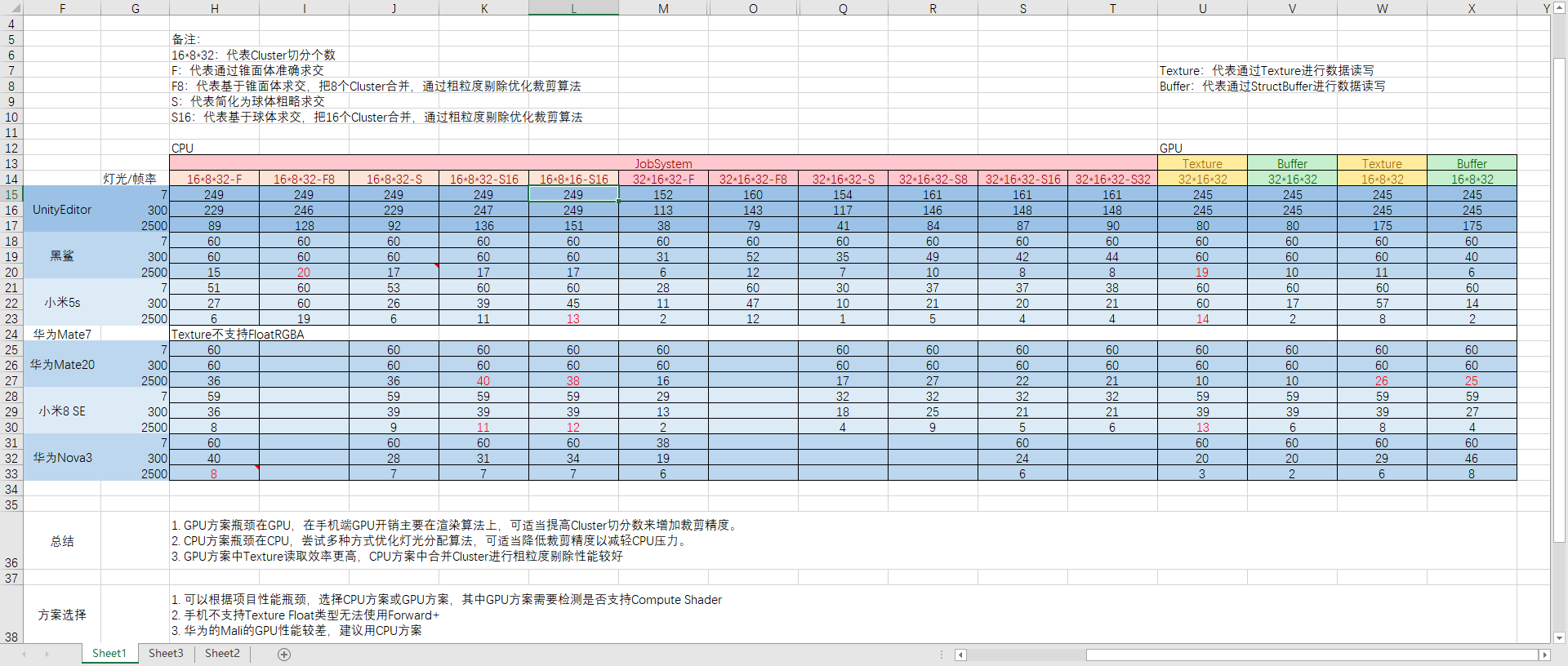Select the 总结 label cell
This screenshot has width=1568, height=666.
[62, 540]
